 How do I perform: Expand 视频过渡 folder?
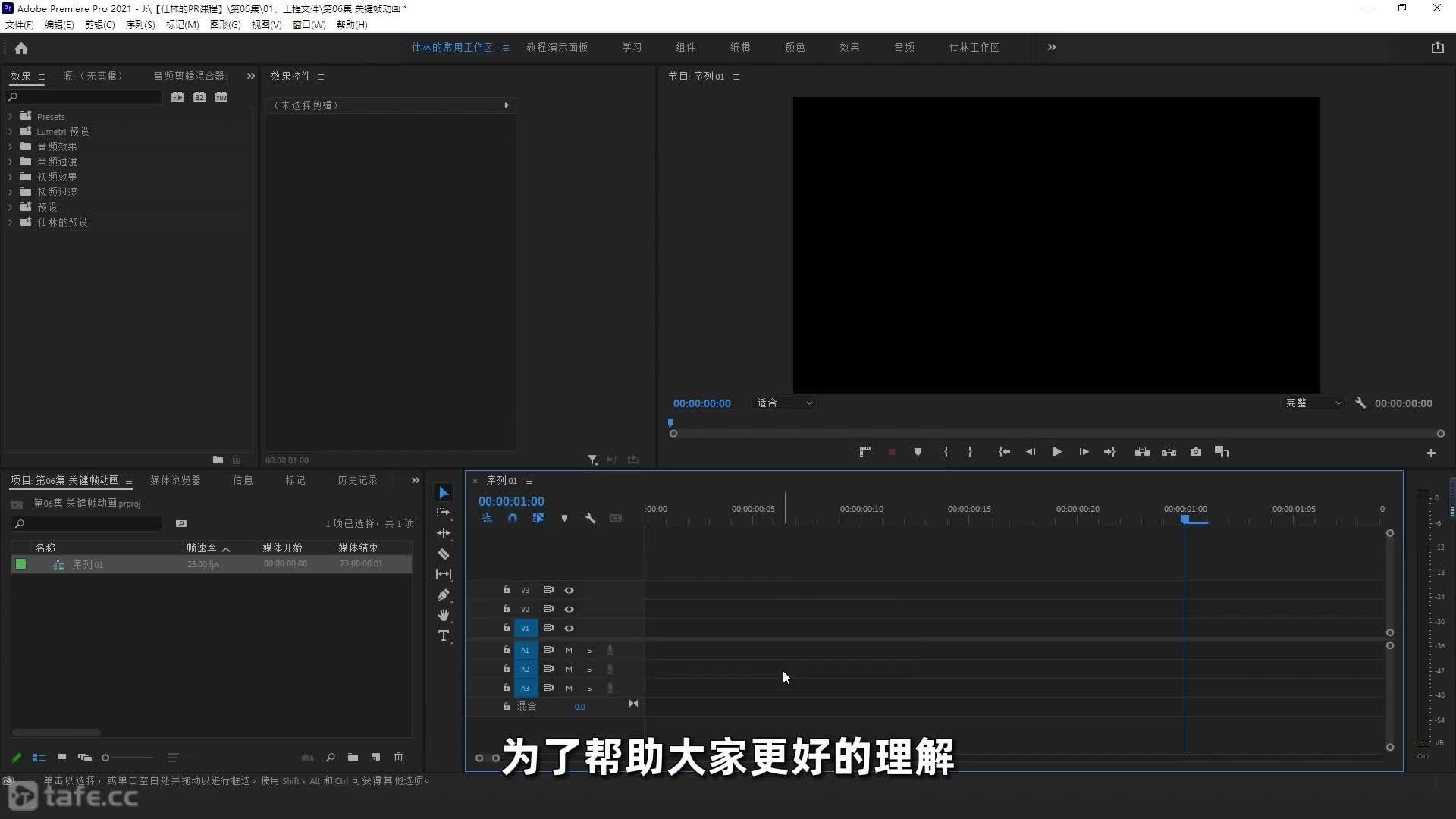(10, 193)
